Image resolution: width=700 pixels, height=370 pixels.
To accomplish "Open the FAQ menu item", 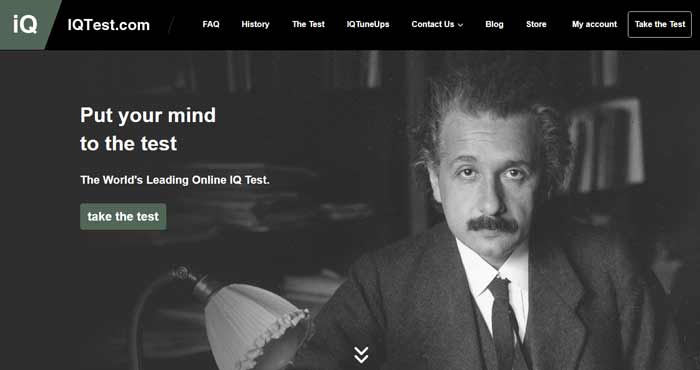I will 211,25.
